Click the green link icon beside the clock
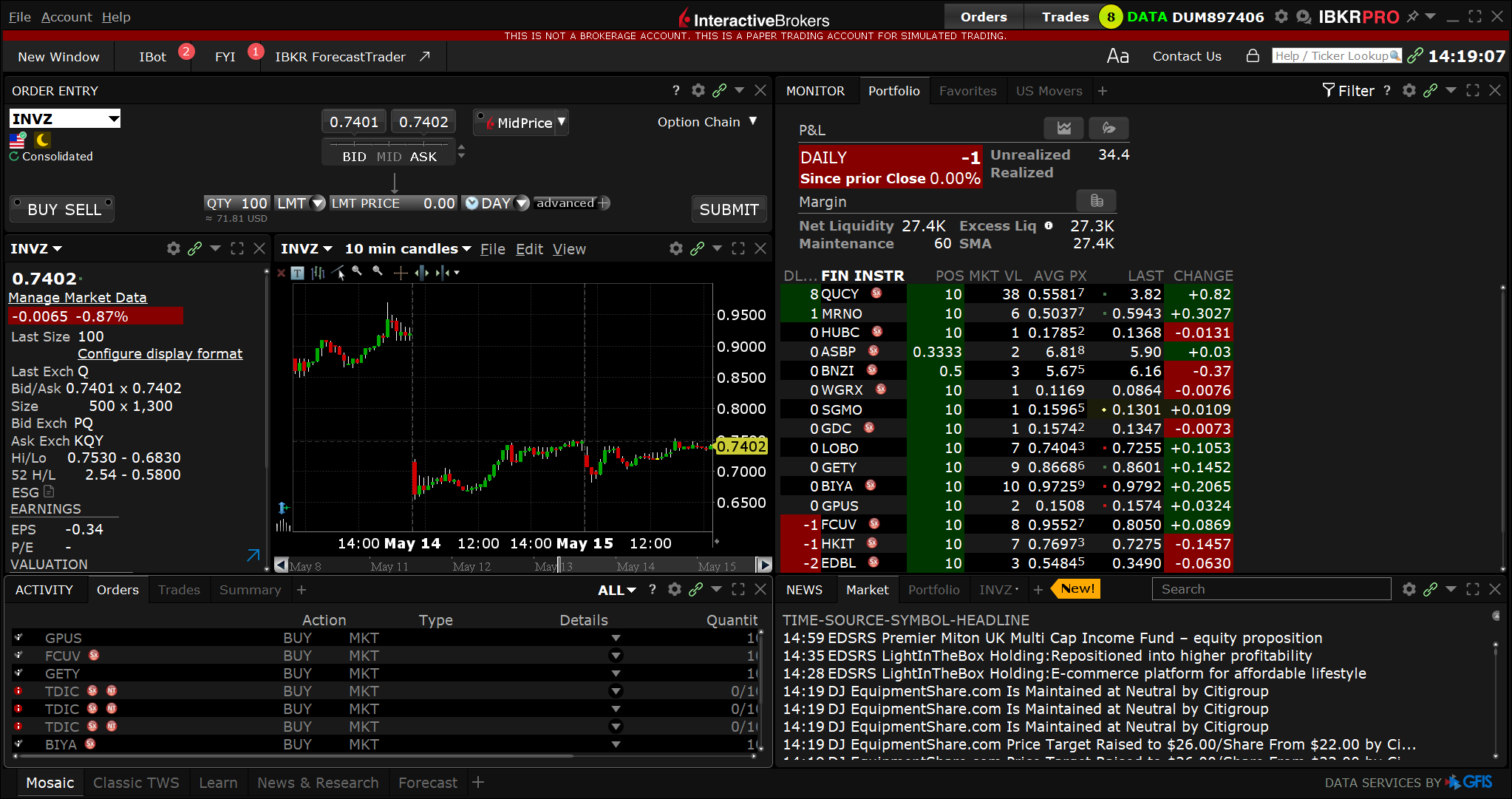The width and height of the screenshot is (1512, 799). tap(1415, 56)
